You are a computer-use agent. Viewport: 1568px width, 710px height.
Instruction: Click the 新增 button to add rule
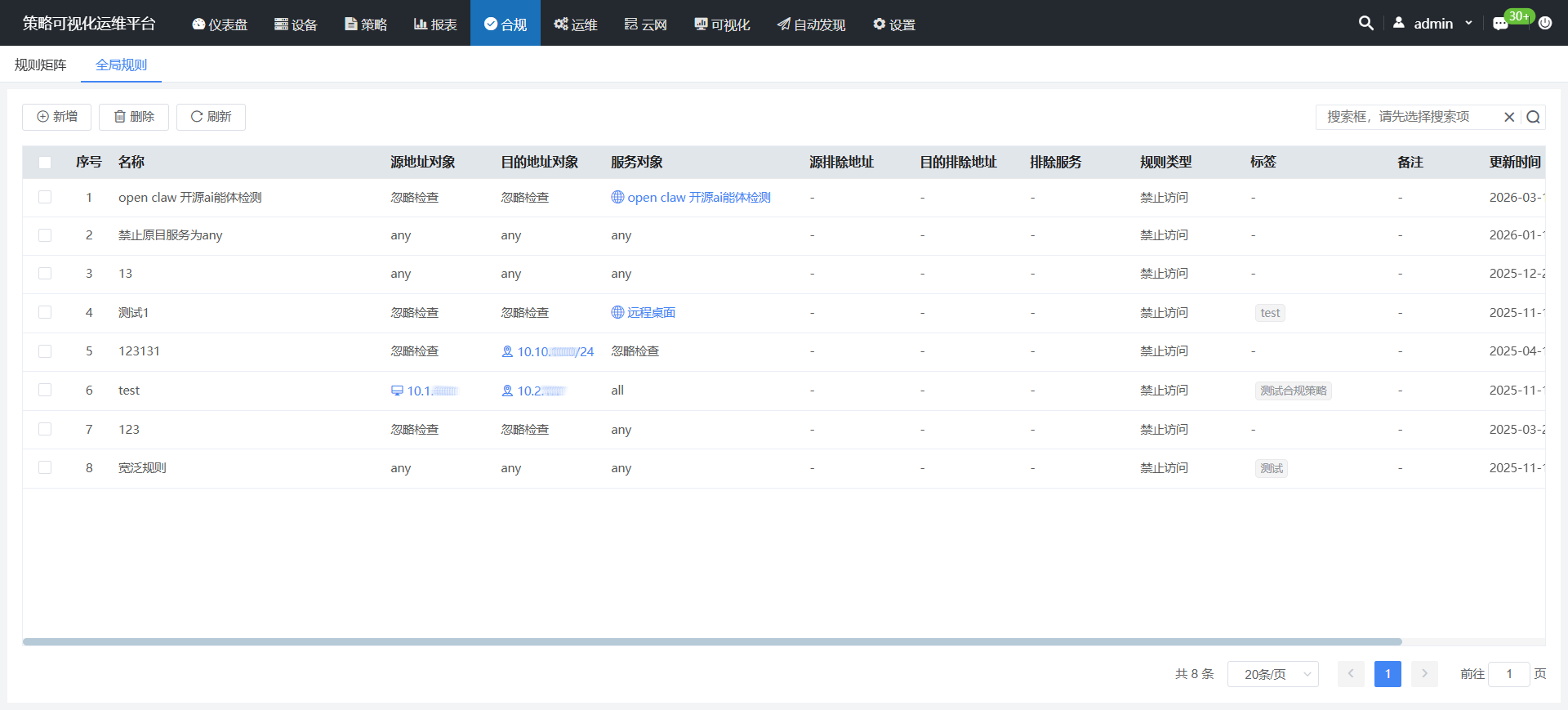coord(56,117)
